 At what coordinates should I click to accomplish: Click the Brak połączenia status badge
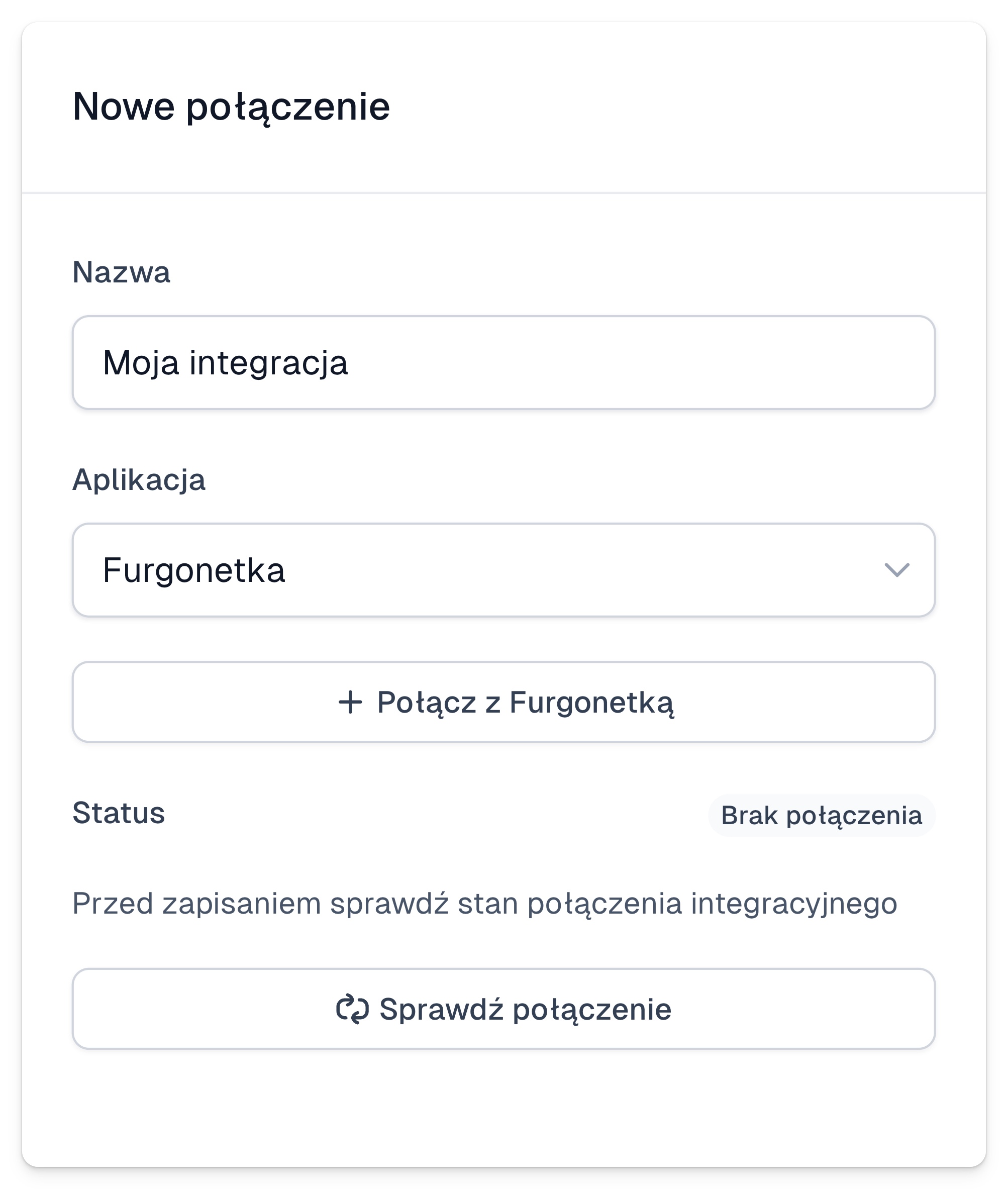(821, 815)
